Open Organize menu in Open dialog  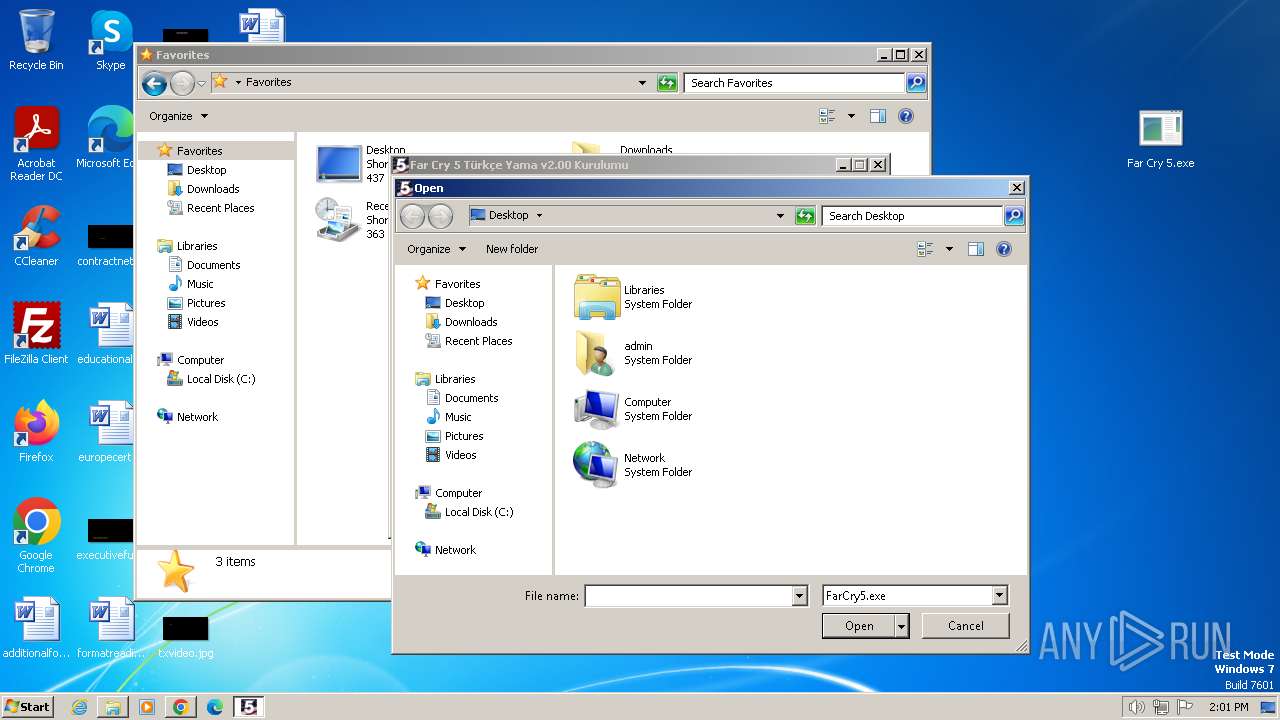point(437,249)
